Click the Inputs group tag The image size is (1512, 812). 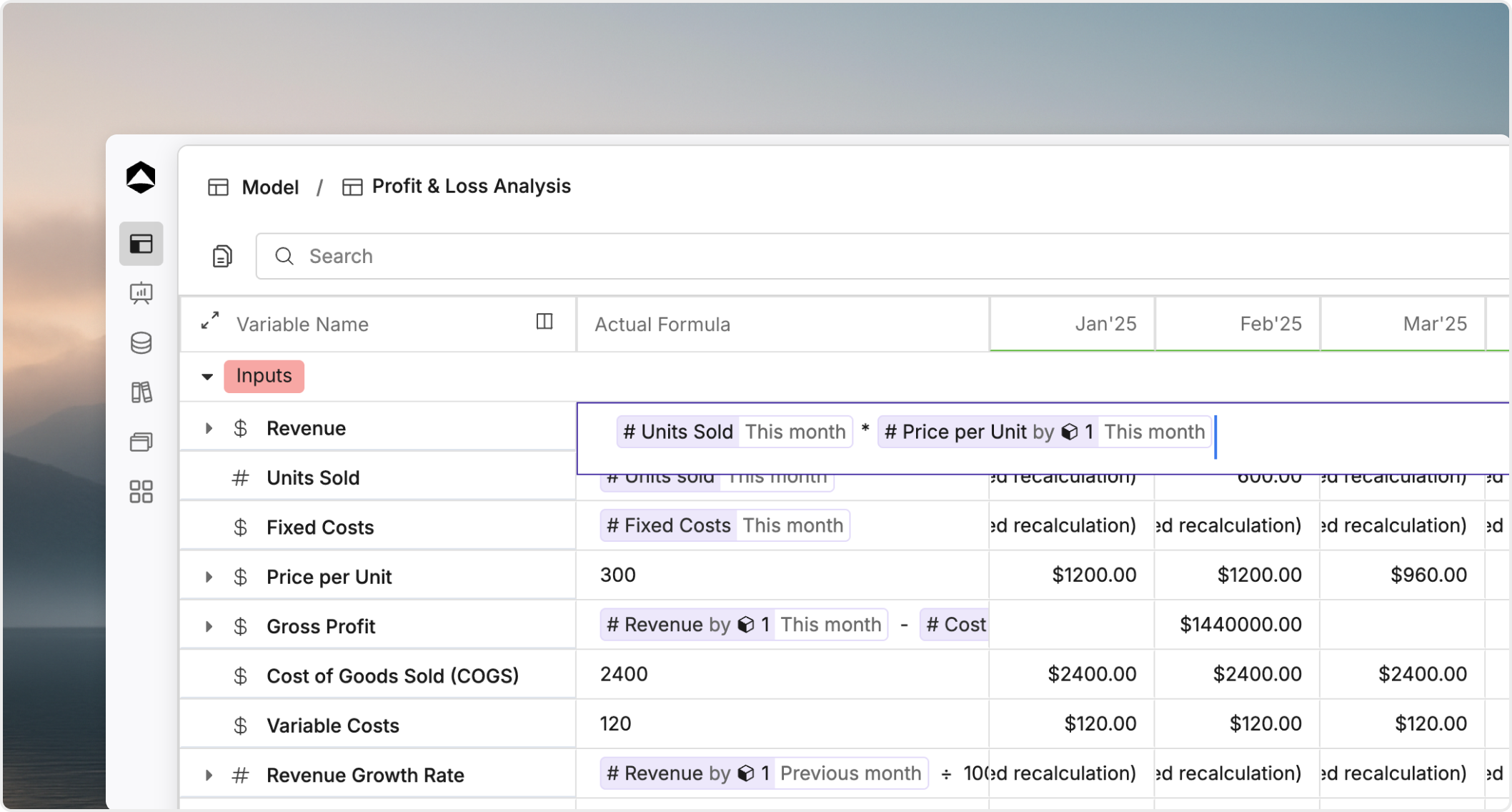coord(264,376)
